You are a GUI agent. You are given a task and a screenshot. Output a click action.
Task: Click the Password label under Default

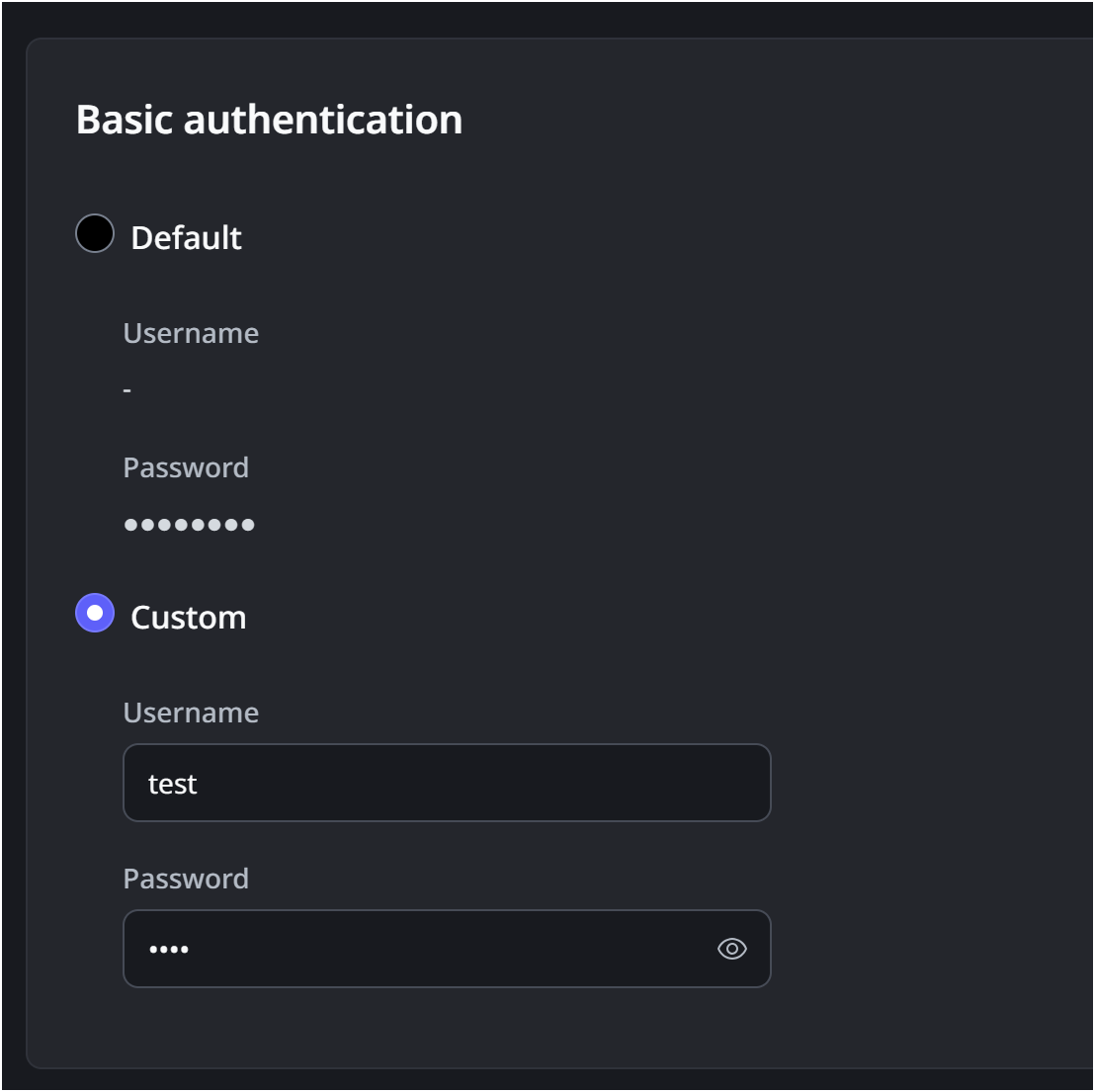coord(186,467)
